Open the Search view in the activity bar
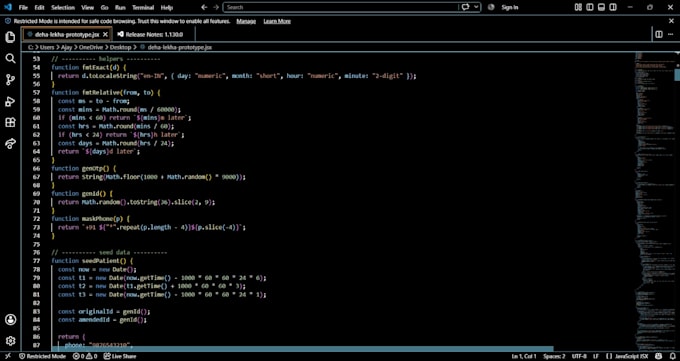This screenshot has height=361, width=680. click(10, 59)
